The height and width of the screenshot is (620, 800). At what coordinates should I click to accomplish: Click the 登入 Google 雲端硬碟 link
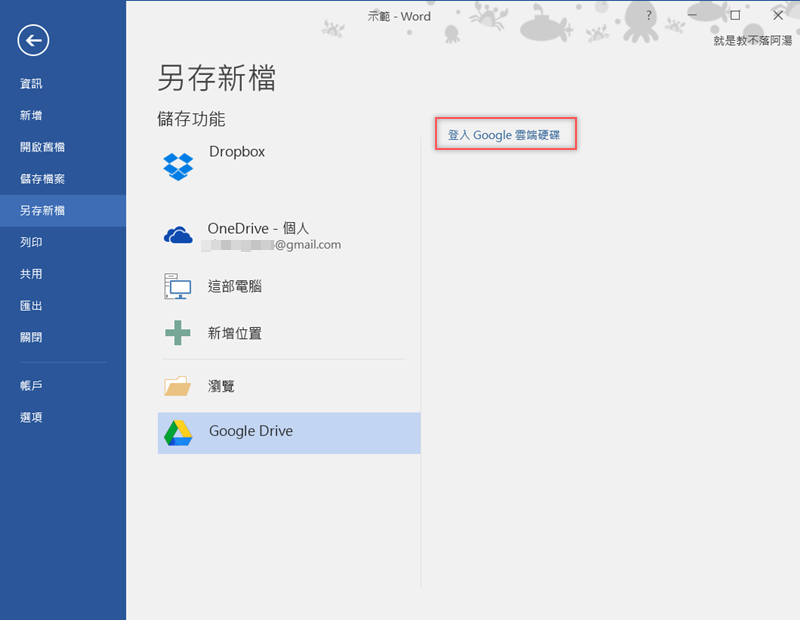504,135
